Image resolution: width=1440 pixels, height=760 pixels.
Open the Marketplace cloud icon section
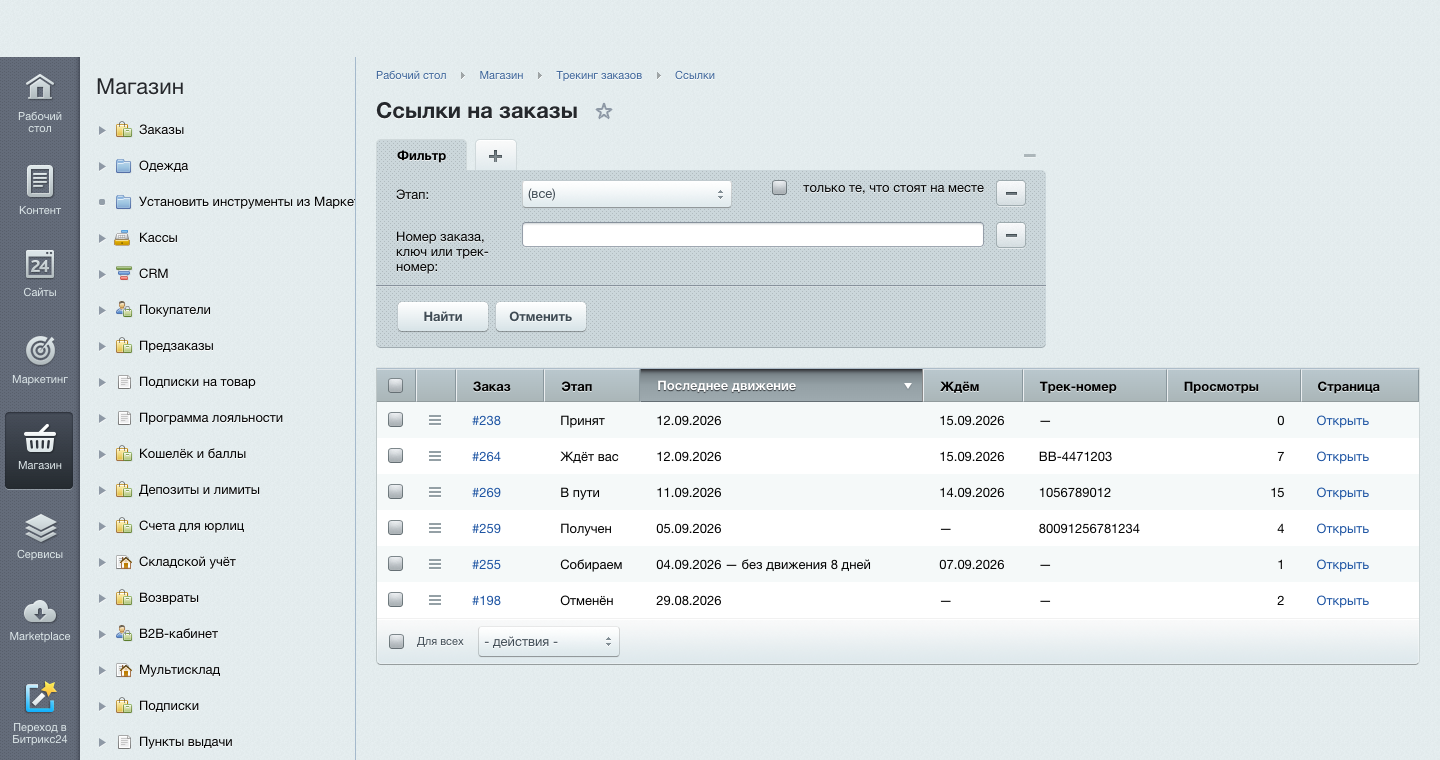(39, 619)
